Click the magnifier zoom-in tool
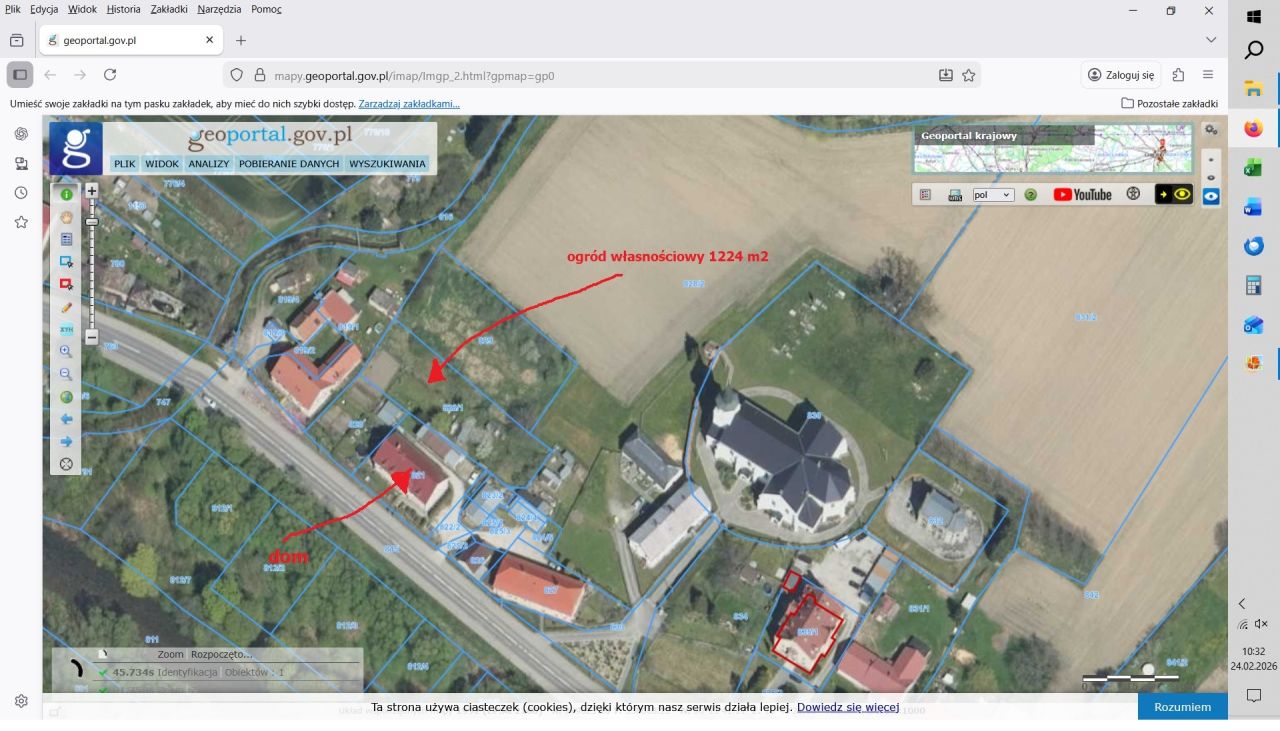This screenshot has height=731, width=1280. (67, 352)
